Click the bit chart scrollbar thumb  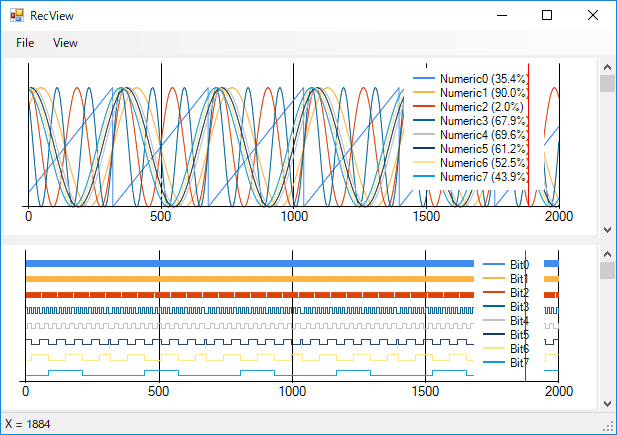(x=607, y=271)
